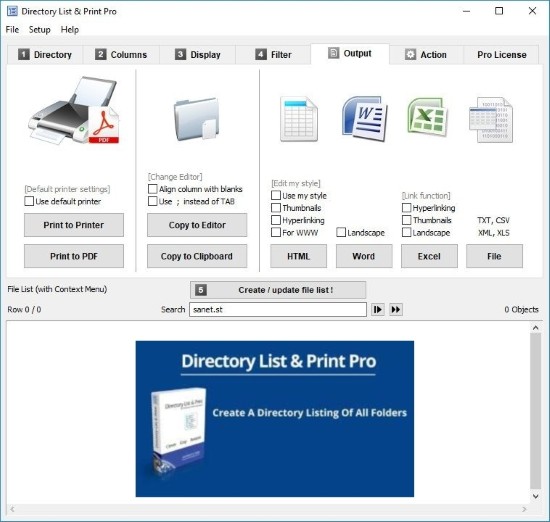Check Use ; instead of TAB
Image resolution: width=550 pixels, height=522 pixels.
pyautogui.click(x=153, y=201)
